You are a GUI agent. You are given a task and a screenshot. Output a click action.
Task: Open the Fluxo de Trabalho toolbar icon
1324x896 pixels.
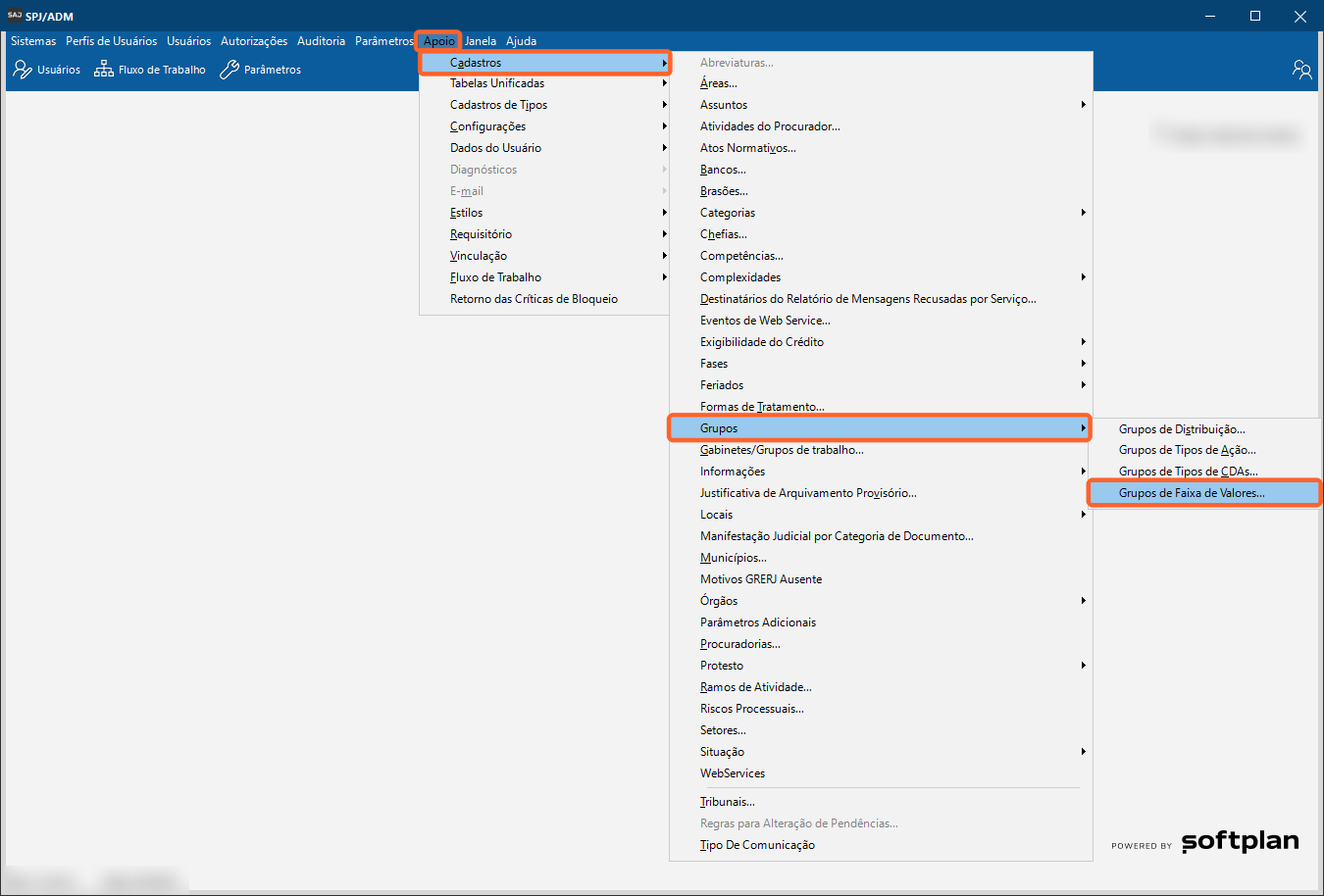(x=104, y=70)
